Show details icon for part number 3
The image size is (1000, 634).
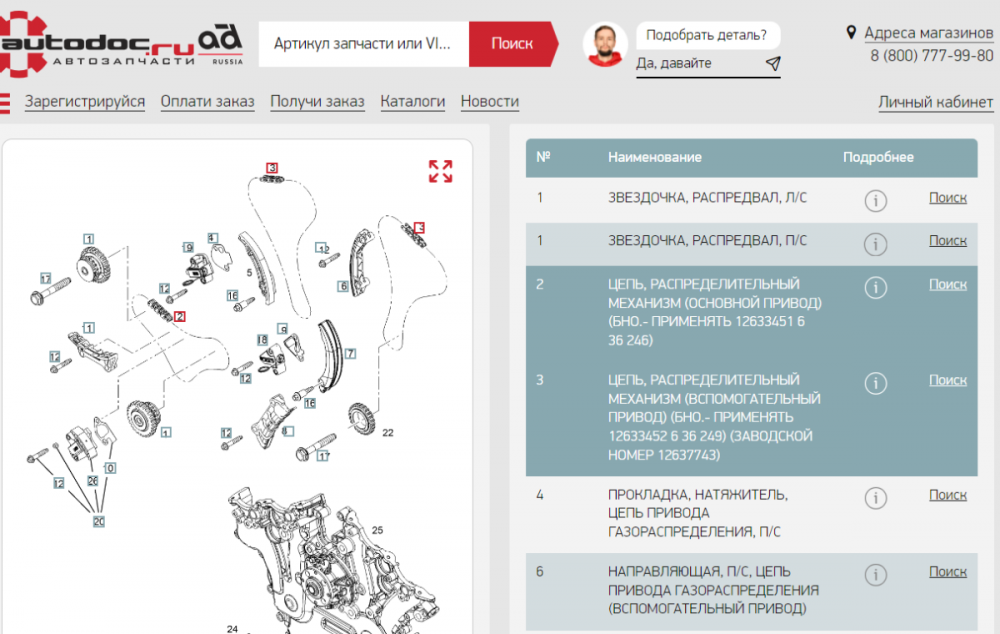click(875, 384)
